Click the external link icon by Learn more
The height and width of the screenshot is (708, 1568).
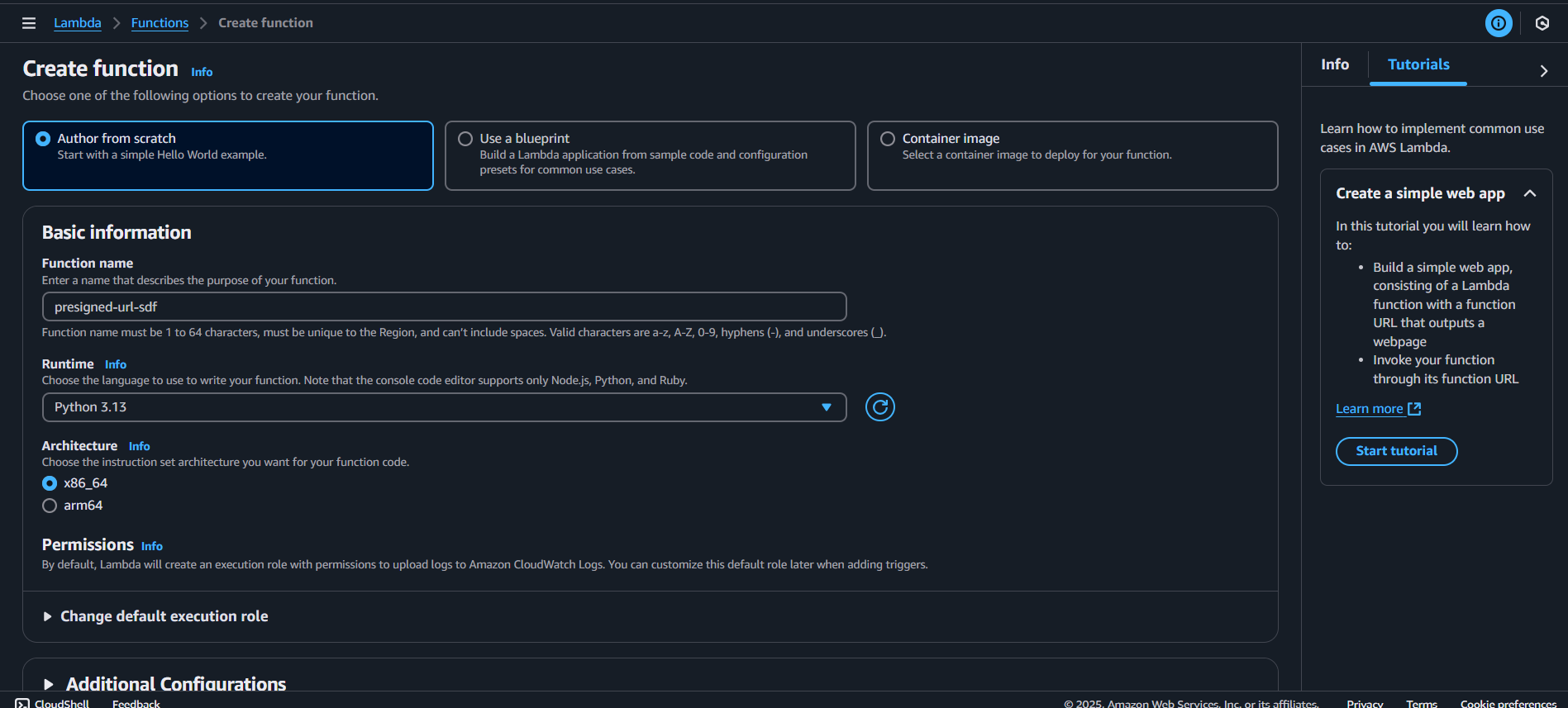[x=1414, y=409]
